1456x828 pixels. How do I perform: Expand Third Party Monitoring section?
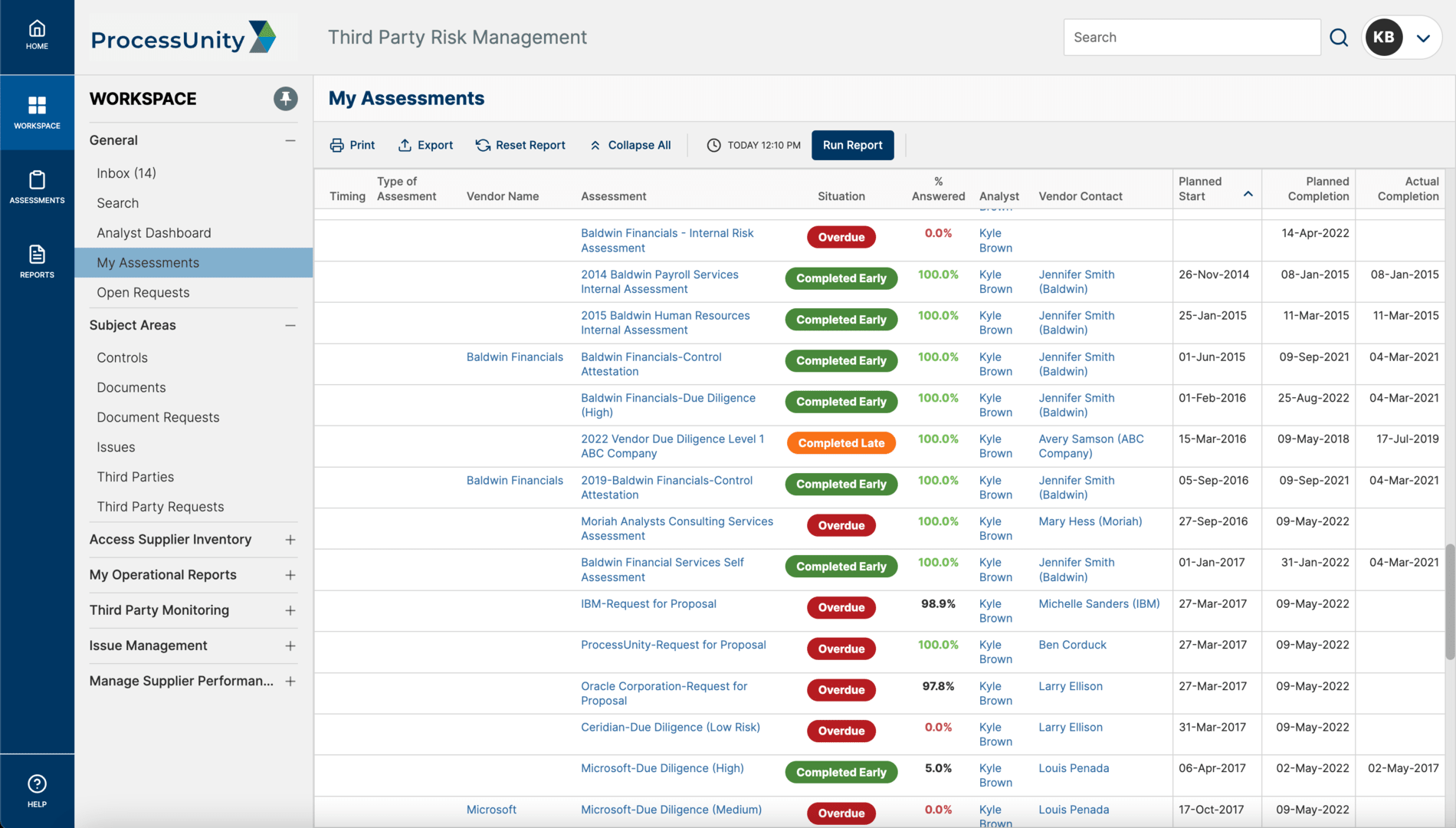(290, 610)
